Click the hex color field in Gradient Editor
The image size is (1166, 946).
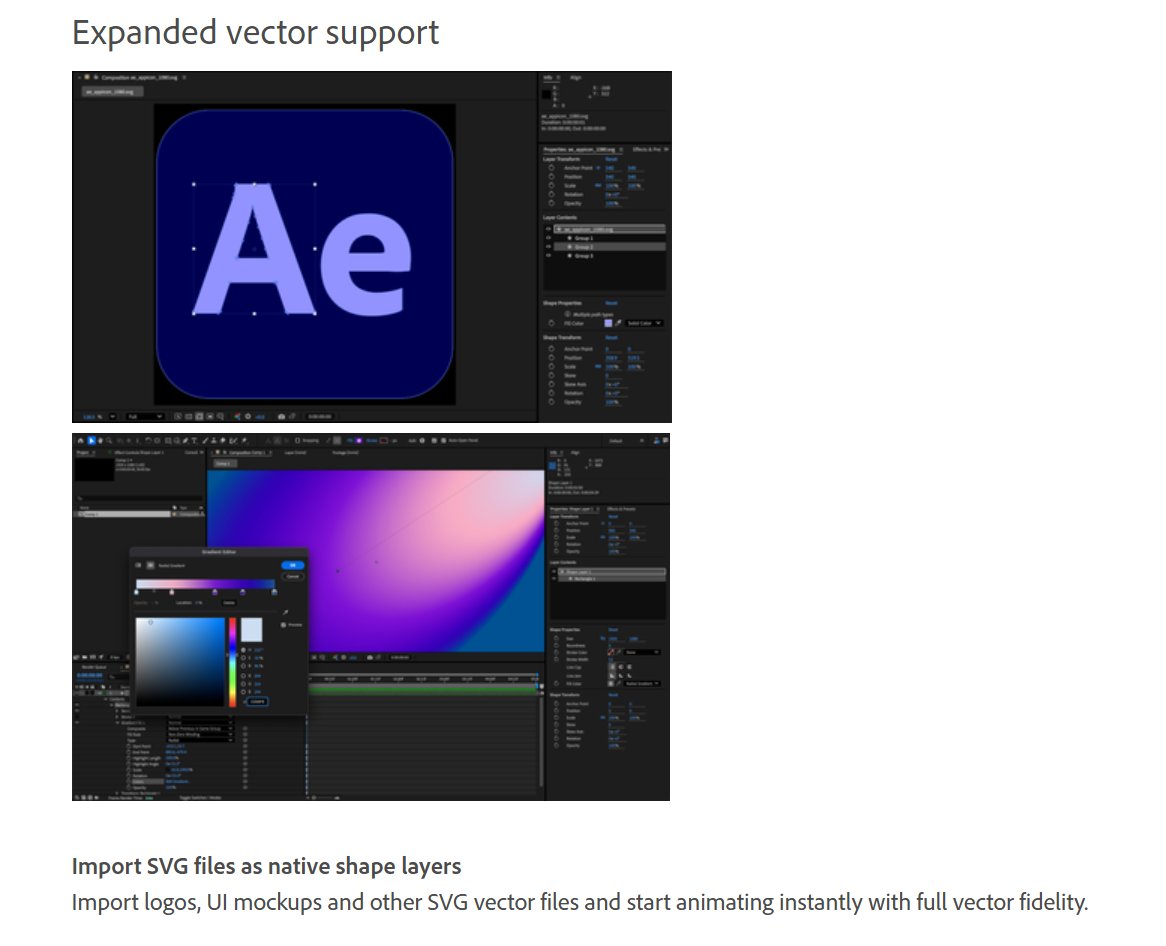click(257, 701)
